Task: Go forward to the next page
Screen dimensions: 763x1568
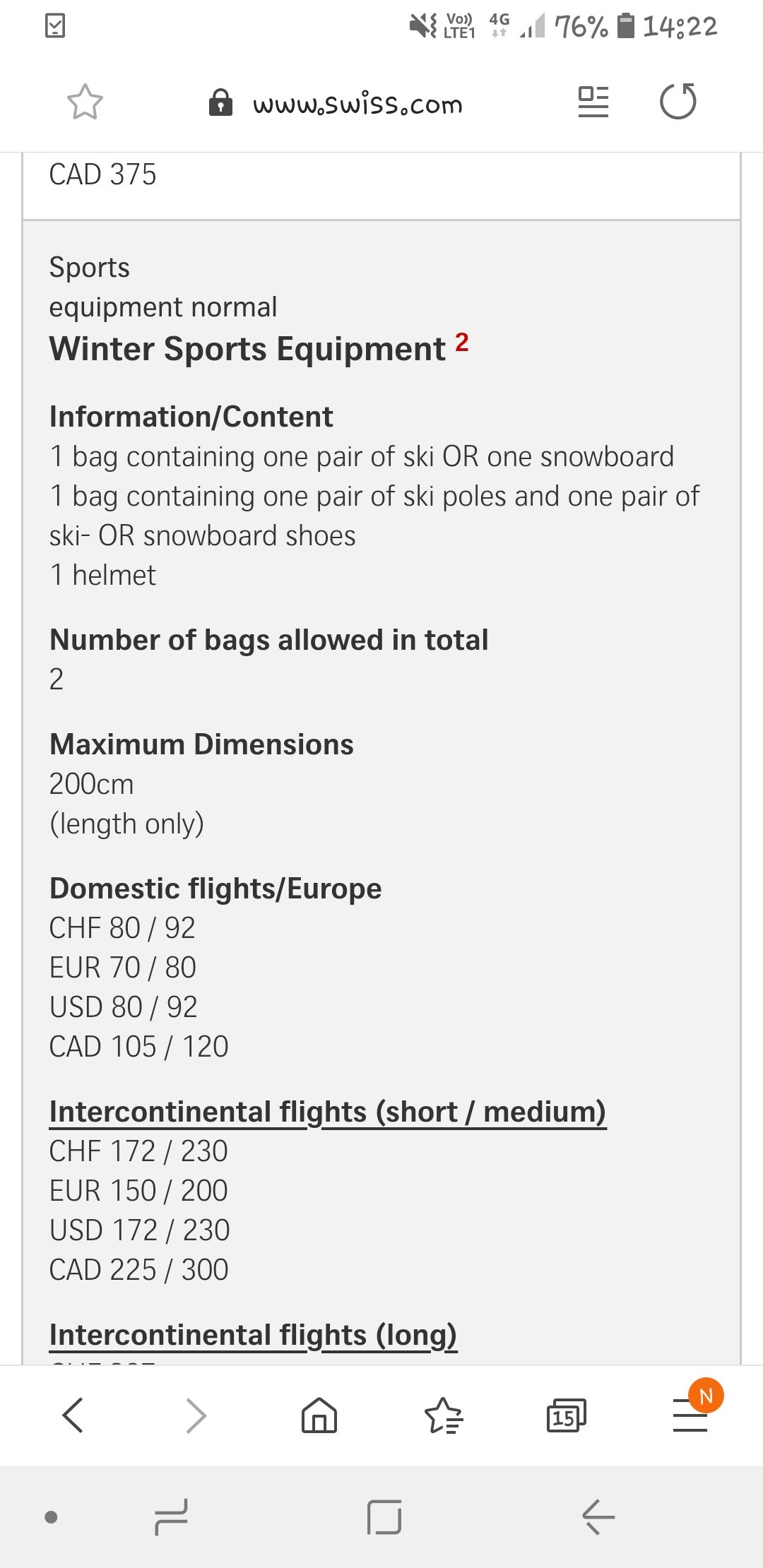Action: tap(196, 1415)
